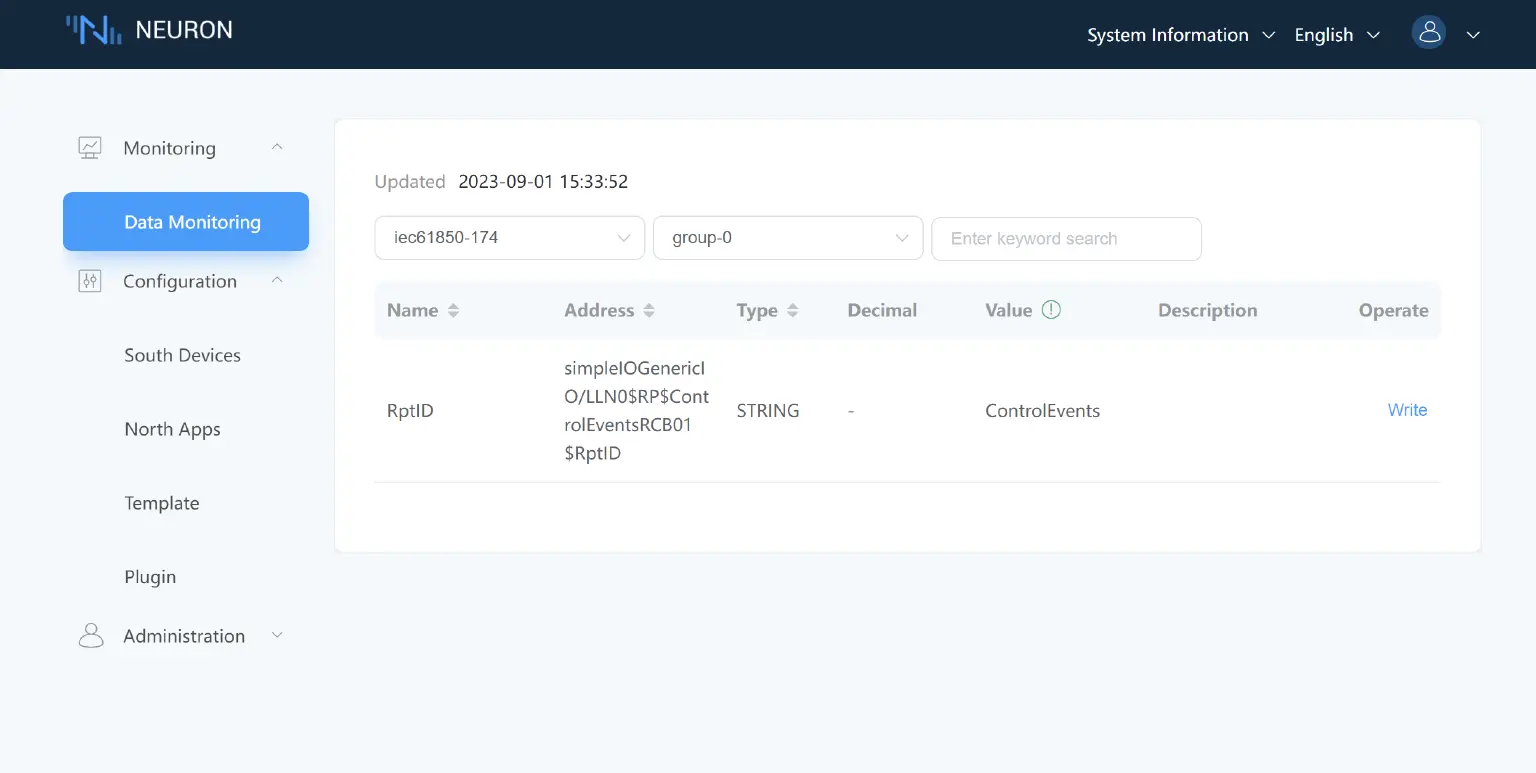Click the Monitoring section monitor icon
The height and width of the screenshot is (773, 1536).
click(x=90, y=146)
